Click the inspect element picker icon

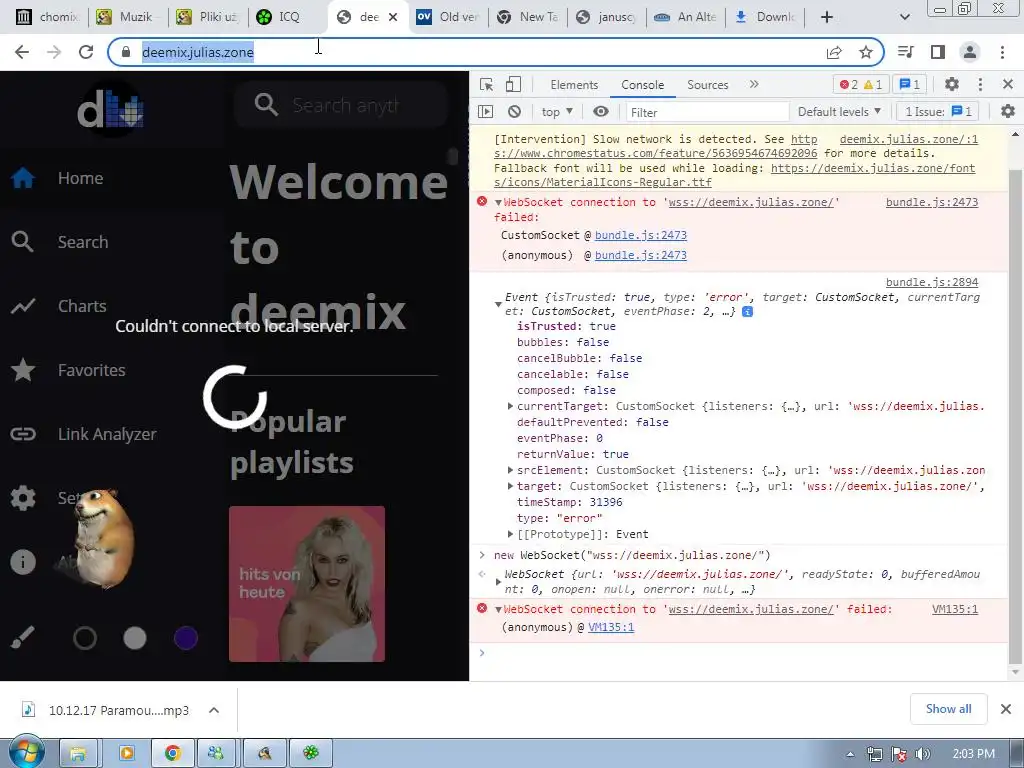pyautogui.click(x=486, y=84)
